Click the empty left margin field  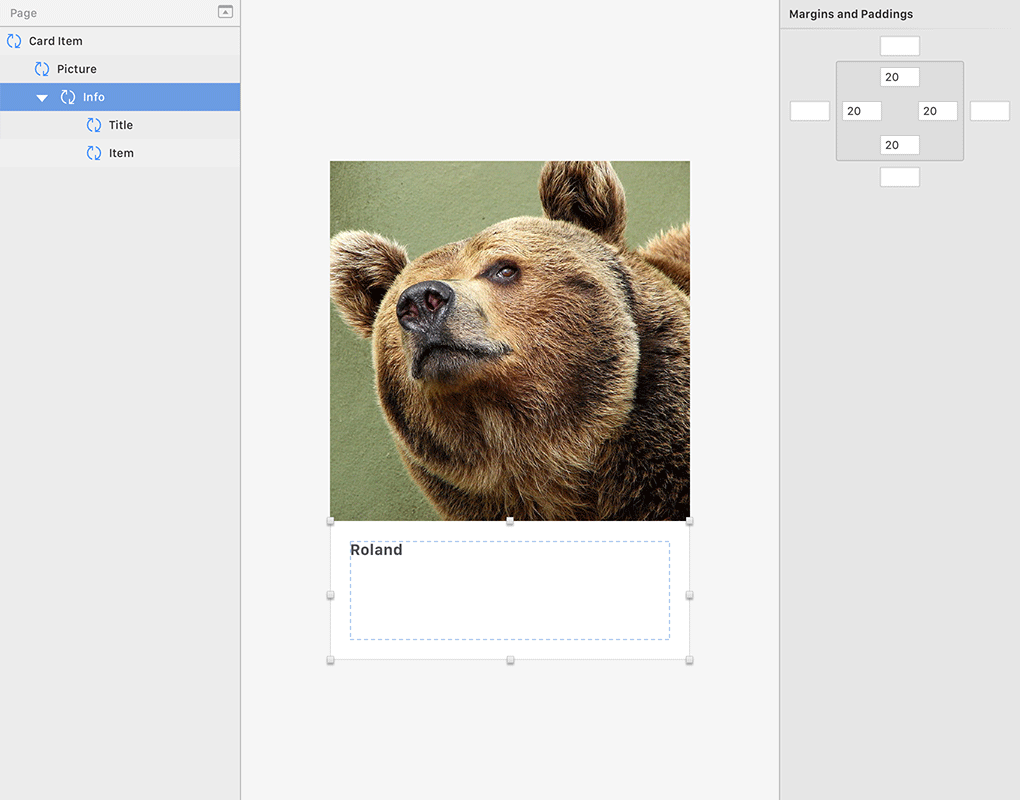(809, 111)
